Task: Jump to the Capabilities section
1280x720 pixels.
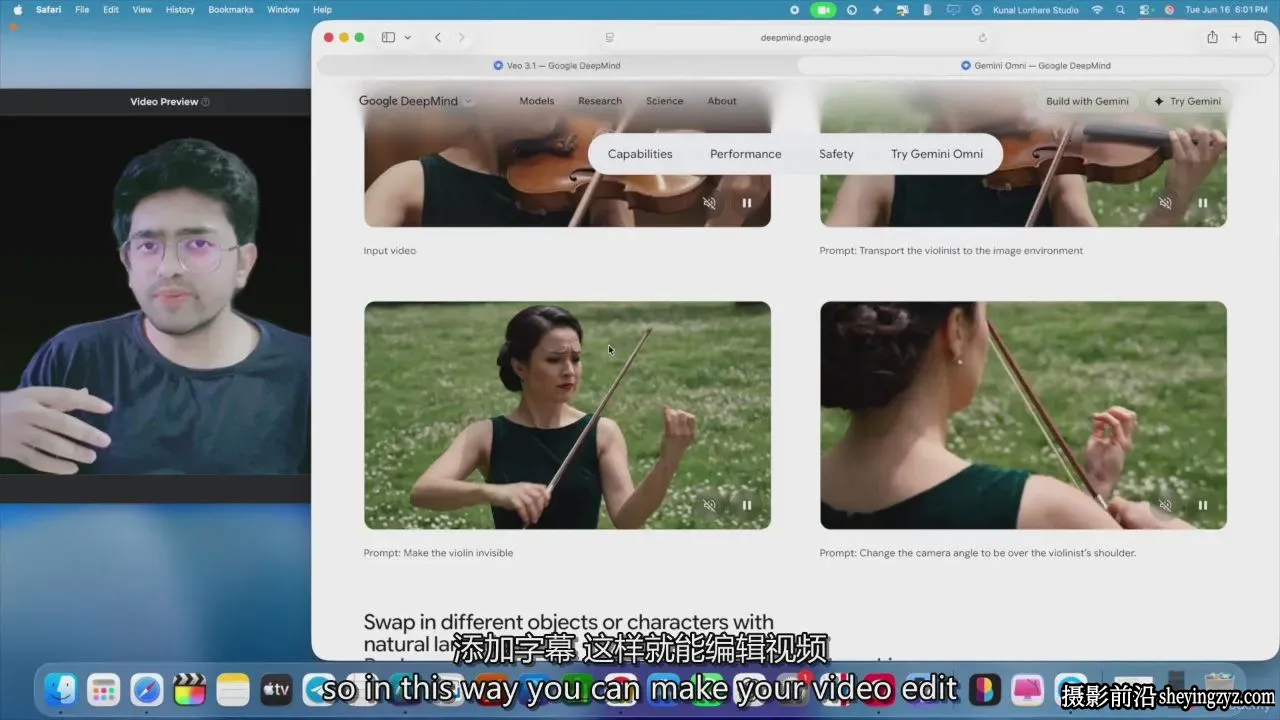Action: (640, 154)
